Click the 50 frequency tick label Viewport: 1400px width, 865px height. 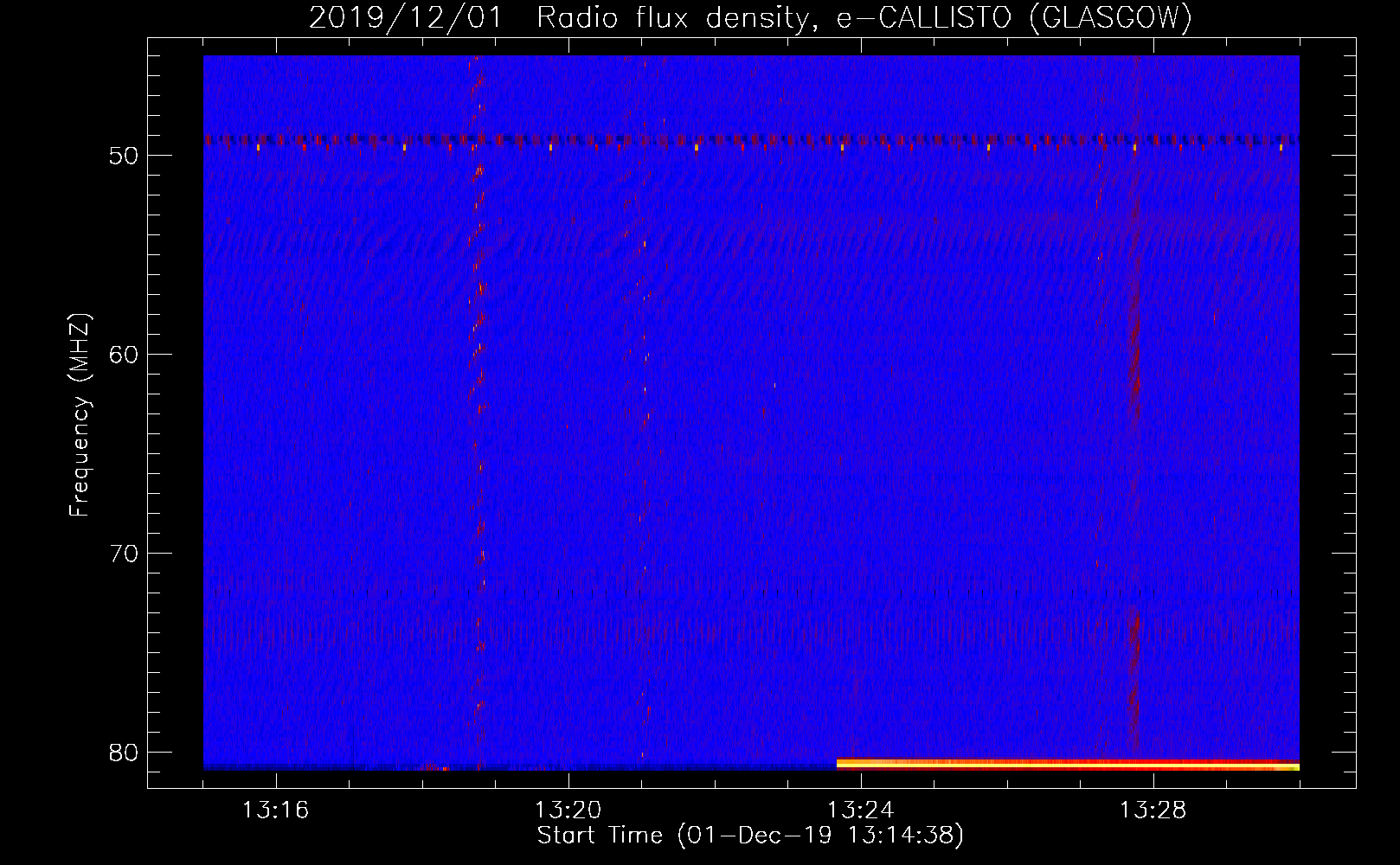pos(124,157)
